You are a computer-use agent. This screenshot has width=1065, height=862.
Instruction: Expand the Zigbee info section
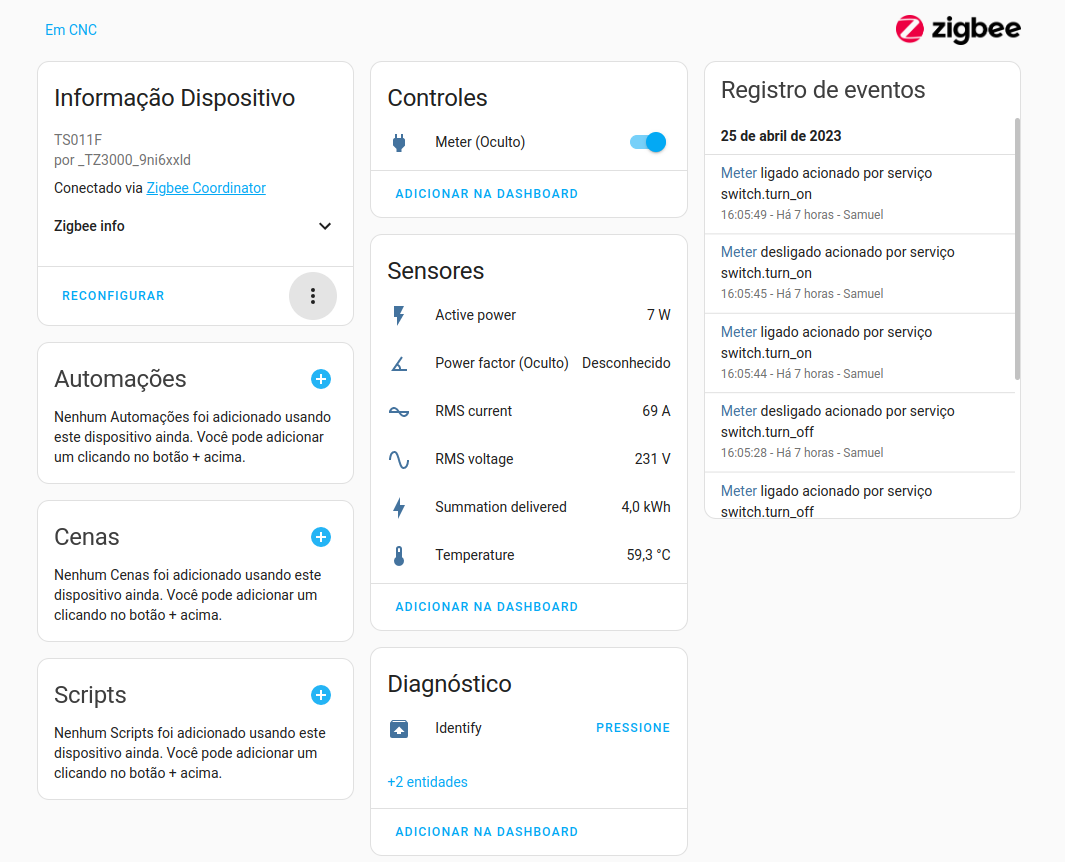[324, 226]
